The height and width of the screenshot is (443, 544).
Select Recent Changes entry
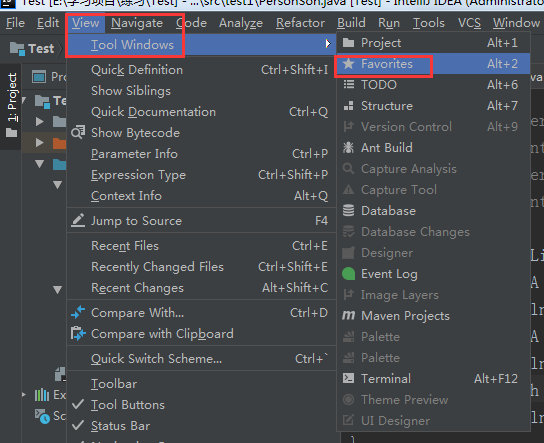pyautogui.click(x=201, y=288)
